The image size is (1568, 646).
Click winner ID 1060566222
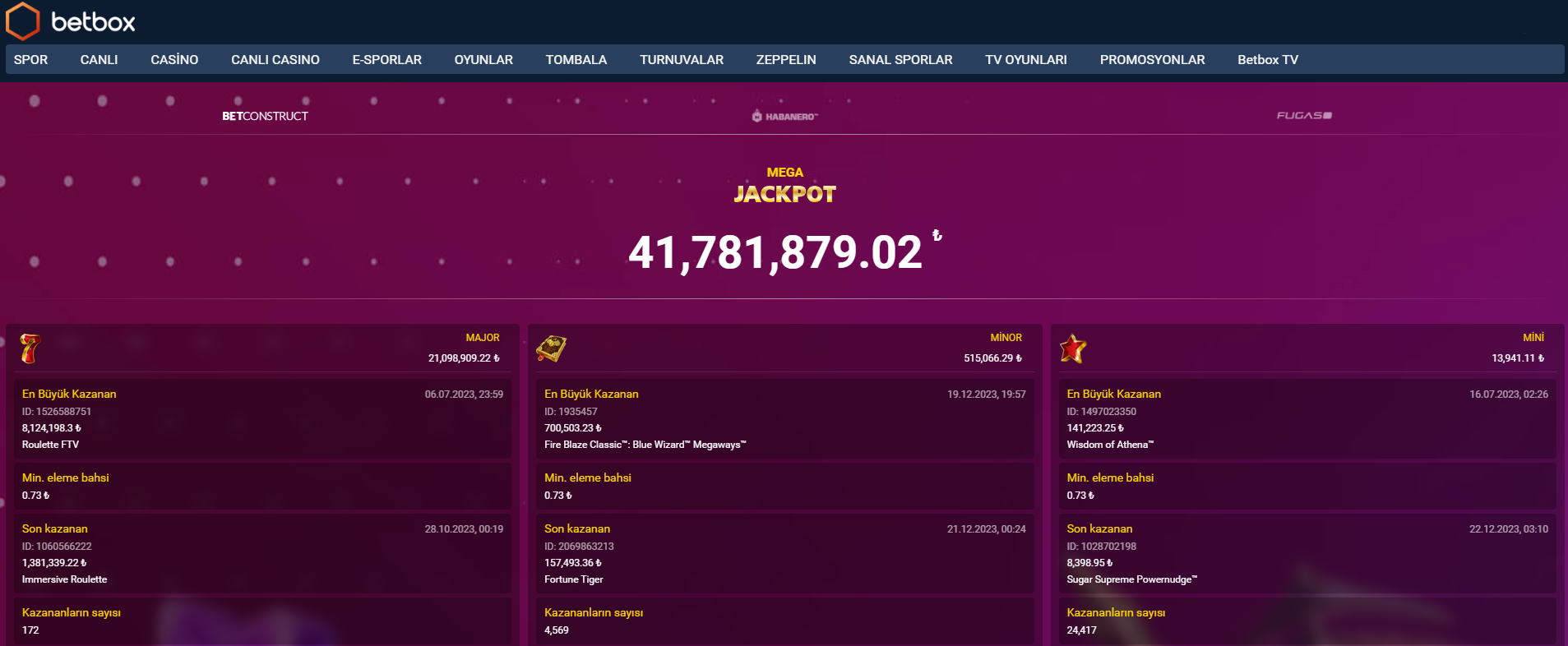pos(56,547)
